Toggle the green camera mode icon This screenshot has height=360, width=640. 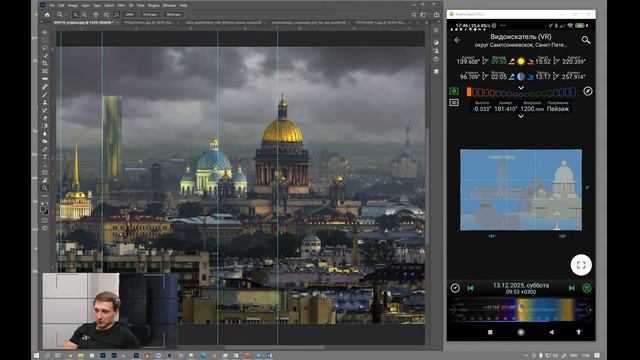[454, 91]
